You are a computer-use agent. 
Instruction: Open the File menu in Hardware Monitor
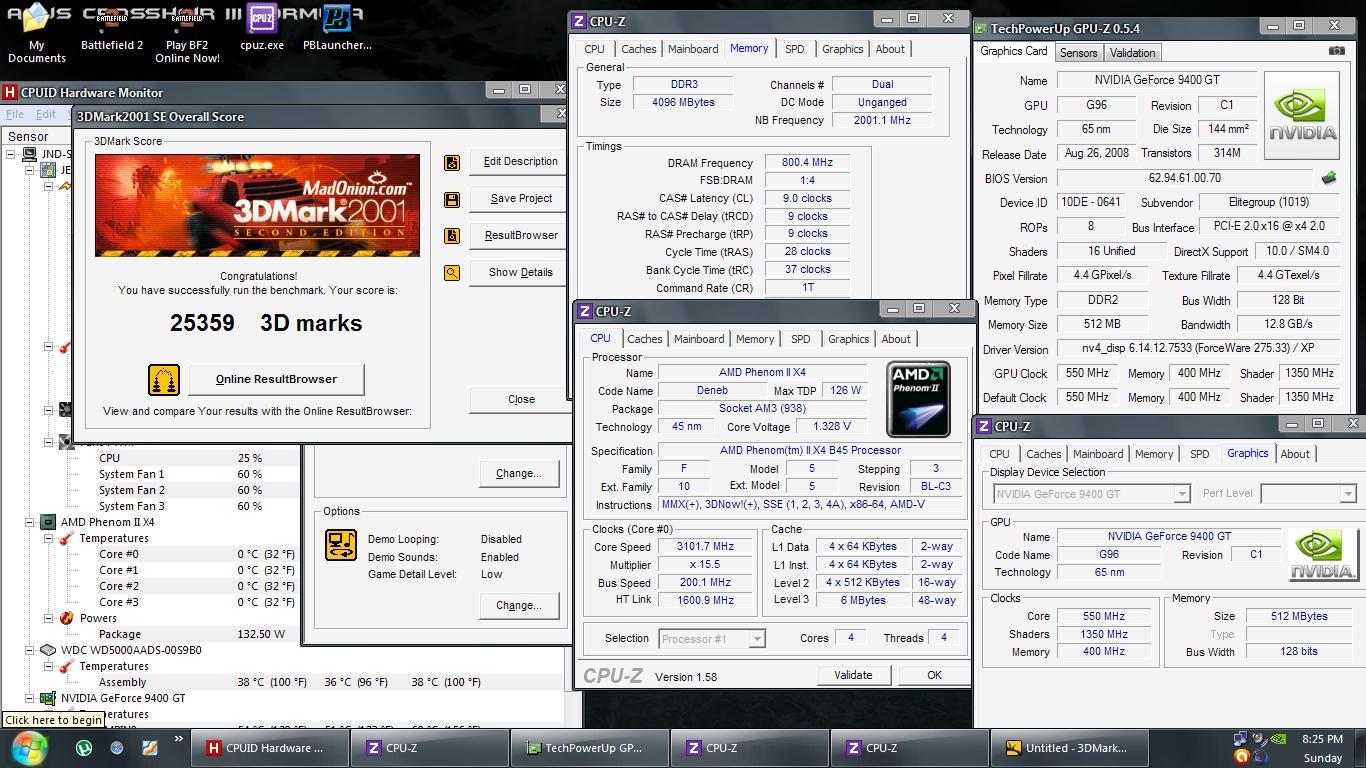point(15,115)
